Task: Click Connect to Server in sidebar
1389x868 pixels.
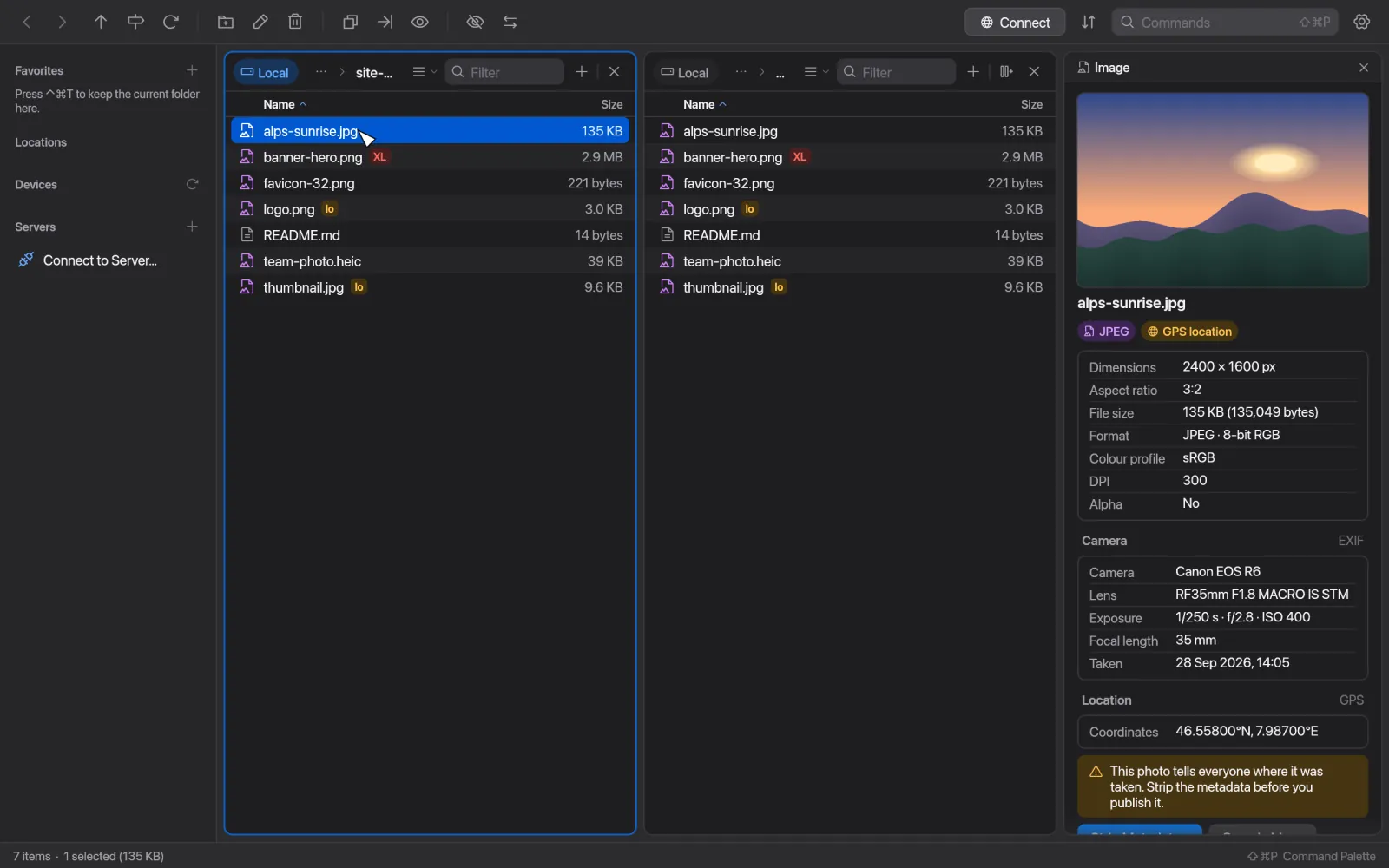Action: (x=88, y=260)
